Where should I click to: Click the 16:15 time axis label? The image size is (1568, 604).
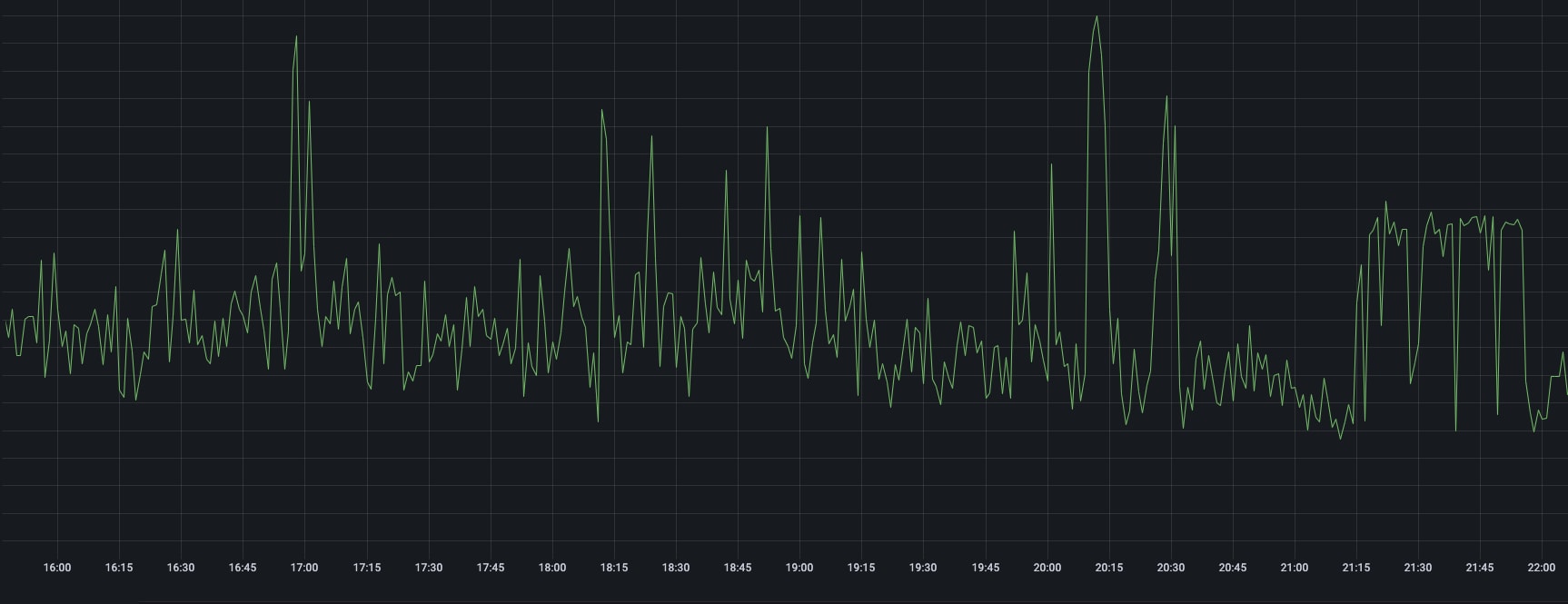click(x=118, y=568)
